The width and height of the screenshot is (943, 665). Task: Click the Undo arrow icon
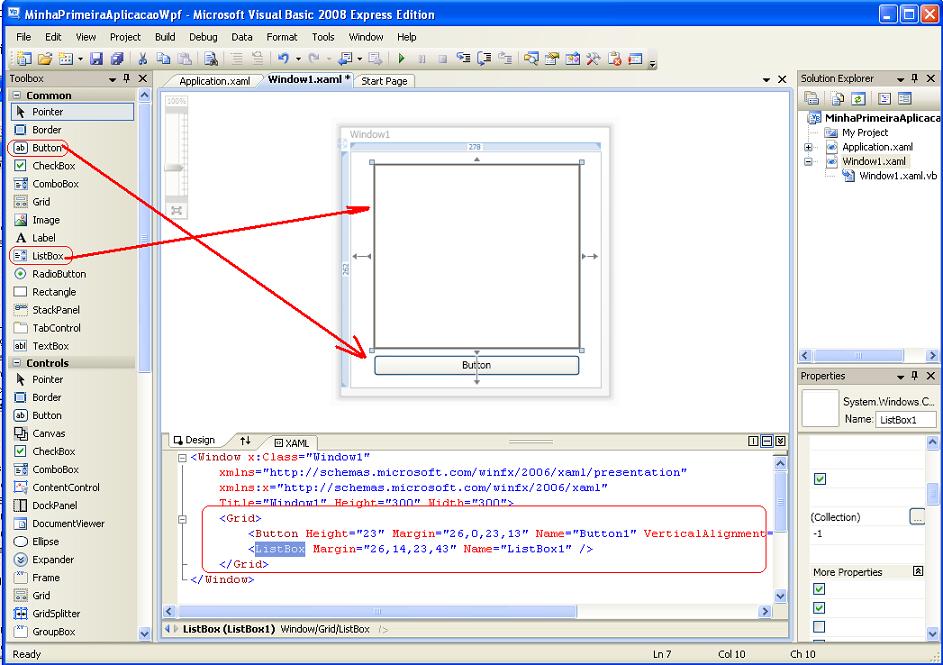283,58
